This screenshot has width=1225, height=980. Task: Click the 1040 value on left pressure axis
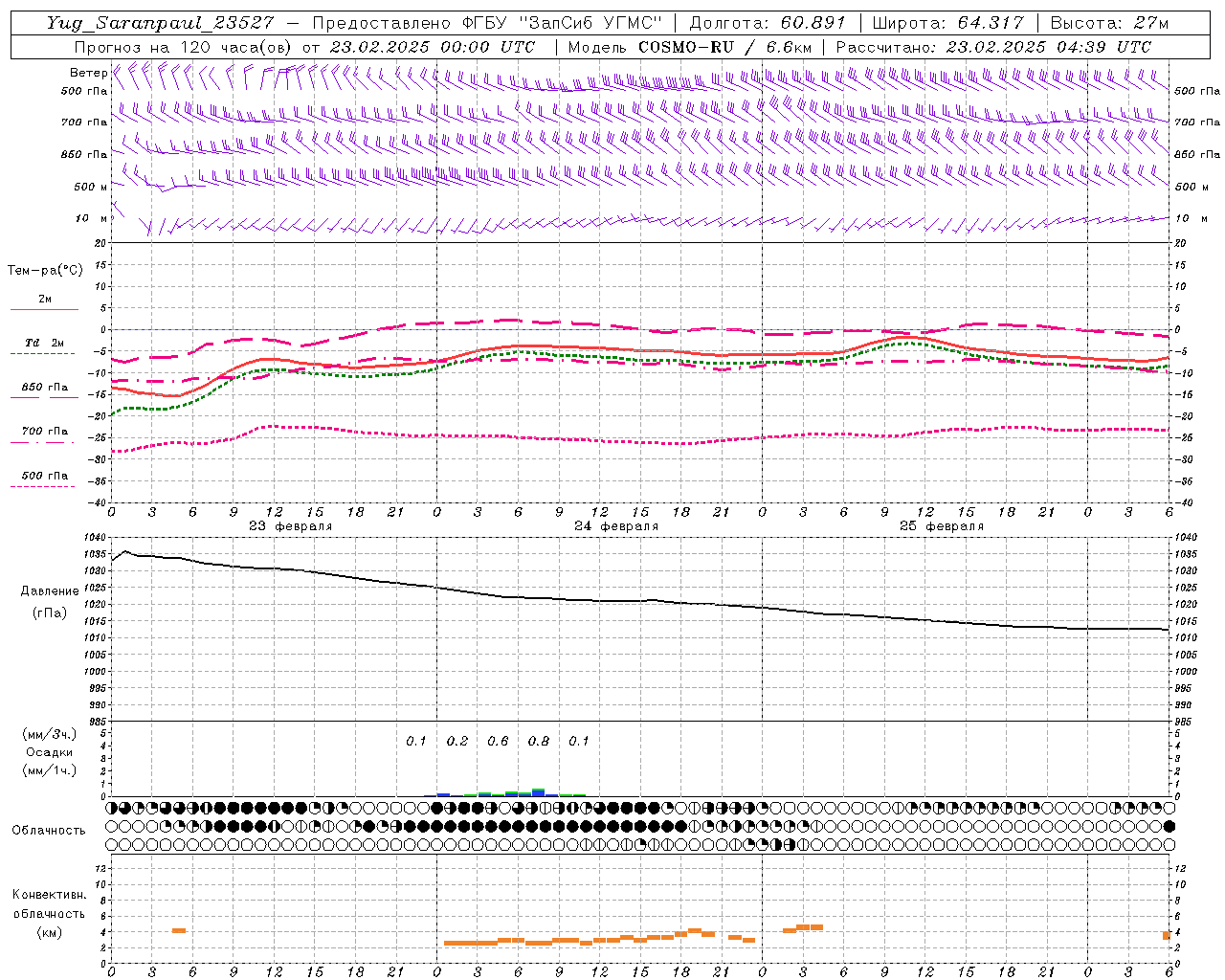tap(94, 538)
